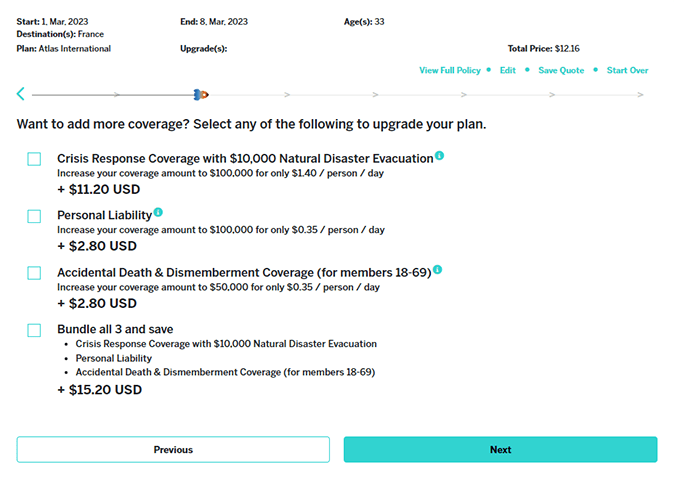Click the back chevron arrow
Viewport: 675px width, 480px height.
coord(21,94)
